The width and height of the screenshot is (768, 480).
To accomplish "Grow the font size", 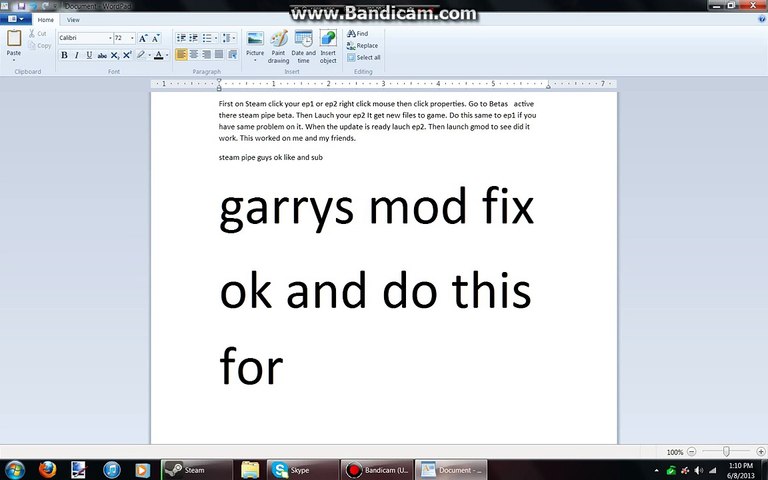I will click(x=143, y=38).
